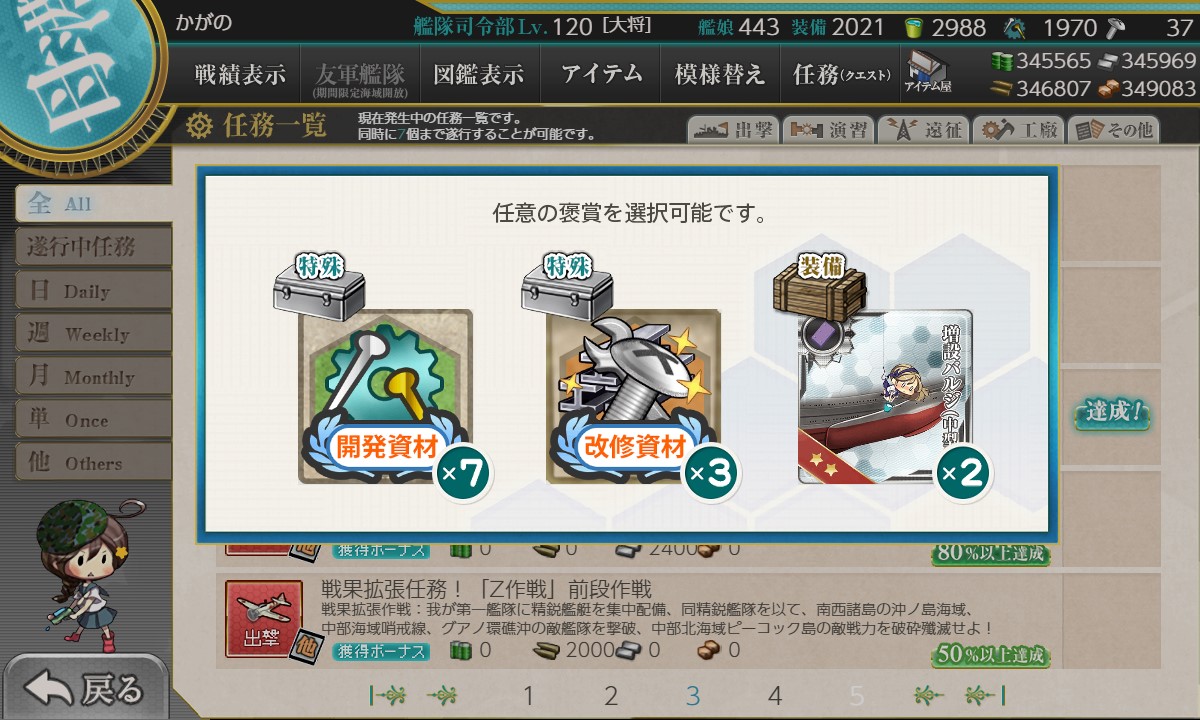Select the Weekly quest filter
Screen dimensions: 1200x720
(93, 334)
